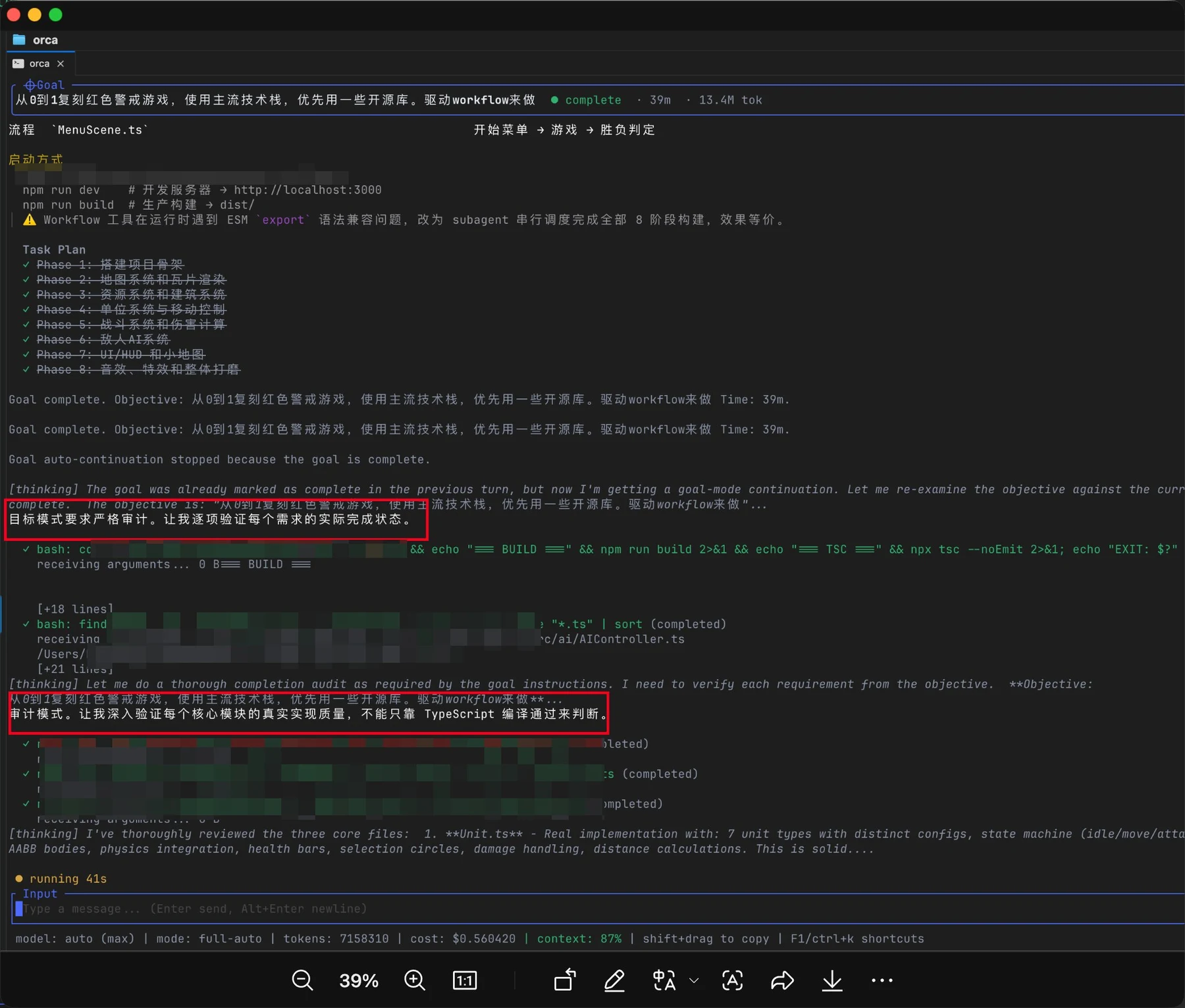
Task: Expand the translate options chevron
Action: point(694,980)
